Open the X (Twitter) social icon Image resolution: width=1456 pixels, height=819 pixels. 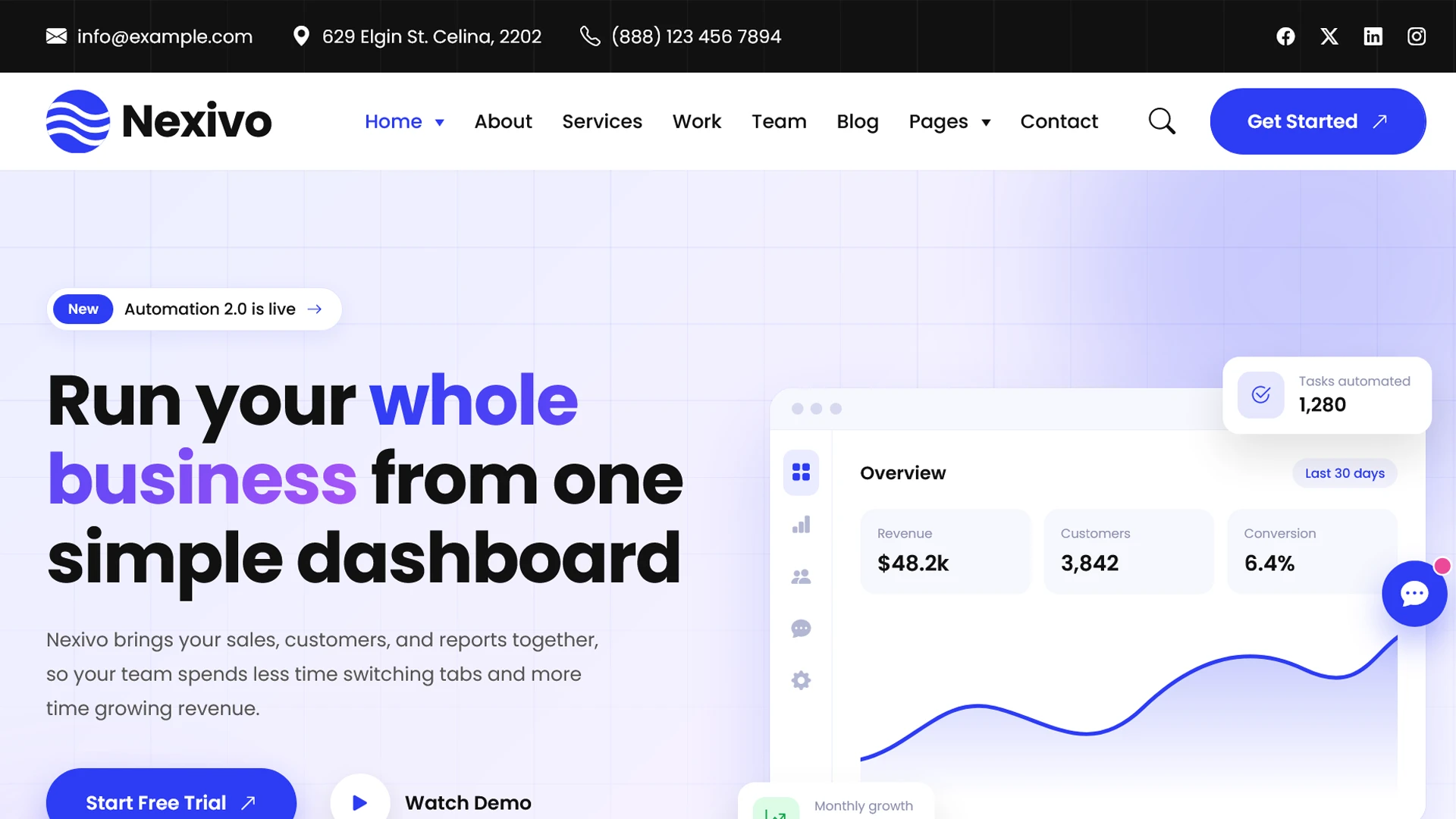[x=1329, y=36]
